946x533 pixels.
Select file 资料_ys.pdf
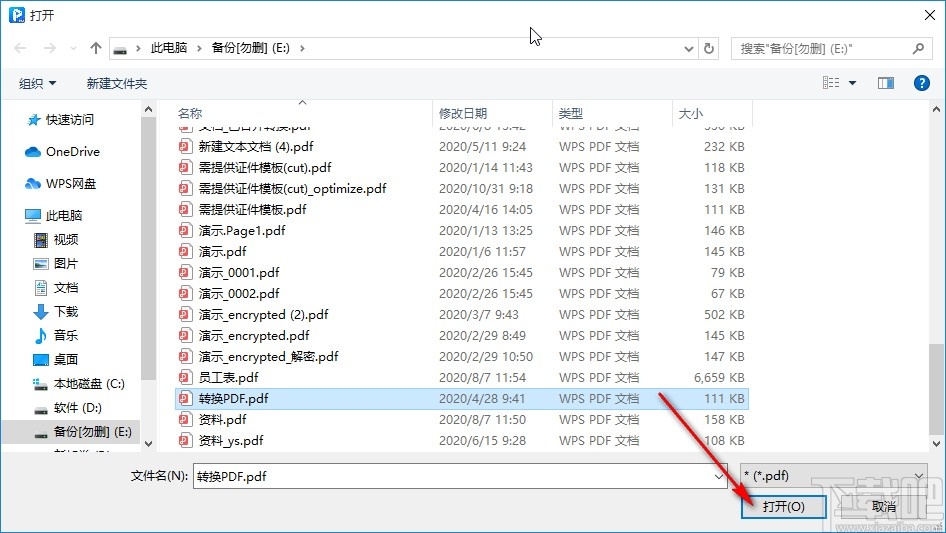pos(462,441)
